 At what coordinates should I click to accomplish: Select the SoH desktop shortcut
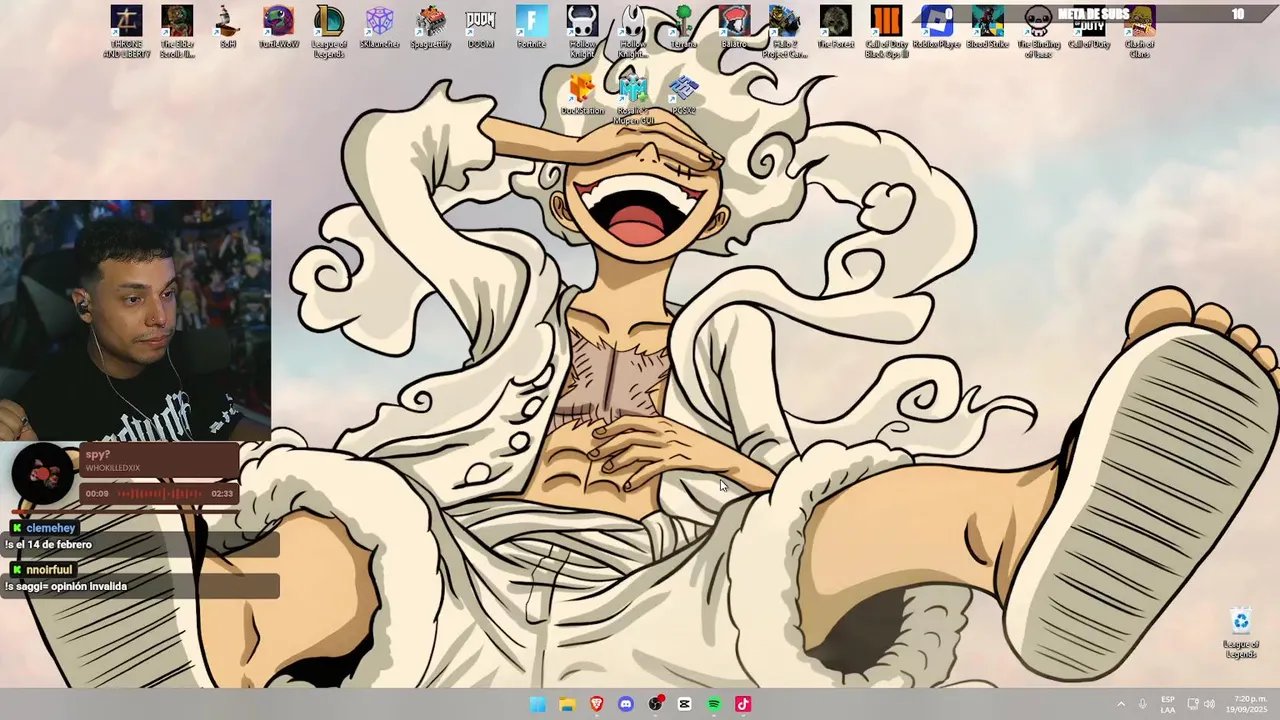(228, 27)
